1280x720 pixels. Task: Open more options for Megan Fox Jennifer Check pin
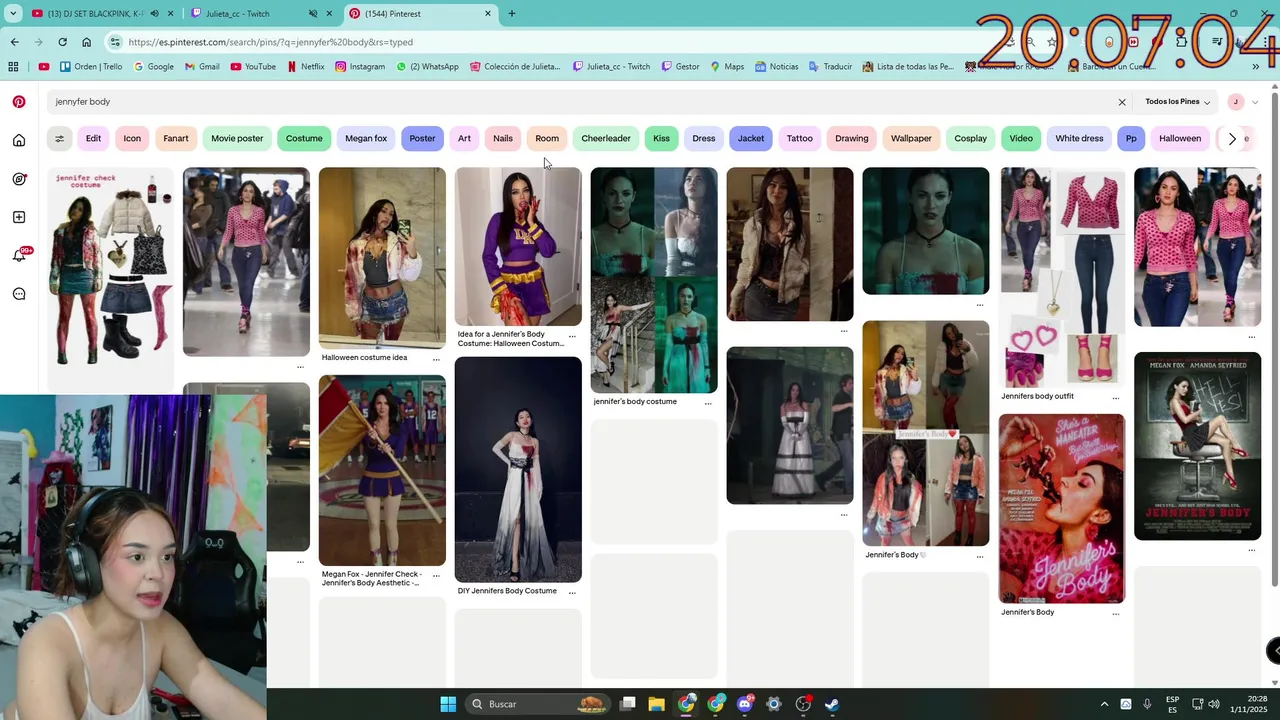pyautogui.click(x=436, y=576)
